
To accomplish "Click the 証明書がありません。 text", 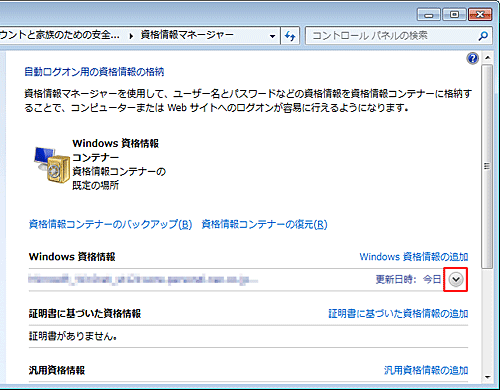I will pos(73,336).
